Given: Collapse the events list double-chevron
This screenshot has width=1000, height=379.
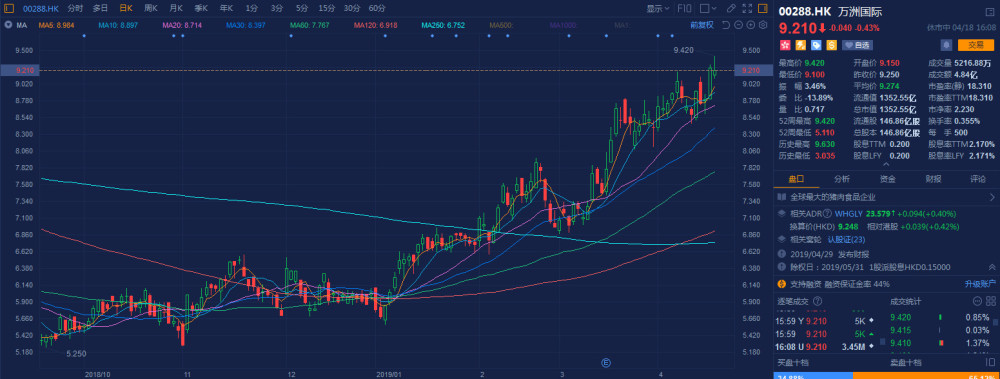Looking at the screenshot, I should pos(992,267).
